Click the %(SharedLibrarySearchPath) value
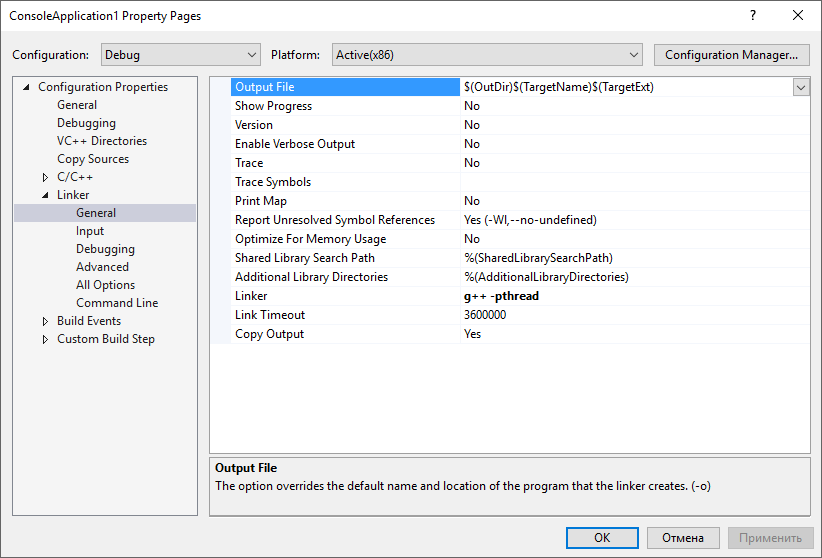The image size is (822, 558). pyautogui.click(x=538, y=258)
